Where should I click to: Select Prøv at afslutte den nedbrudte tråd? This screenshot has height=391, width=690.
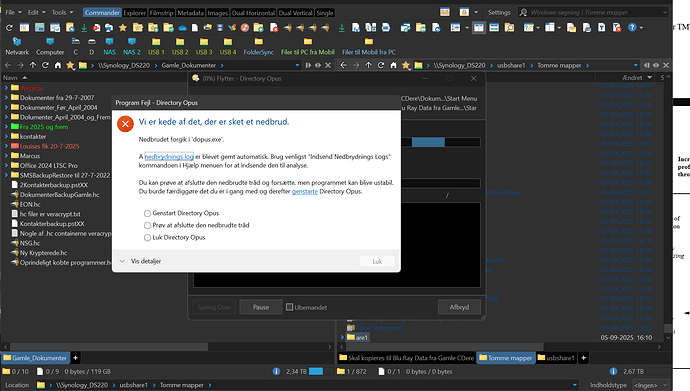pyautogui.click(x=147, y=225)
